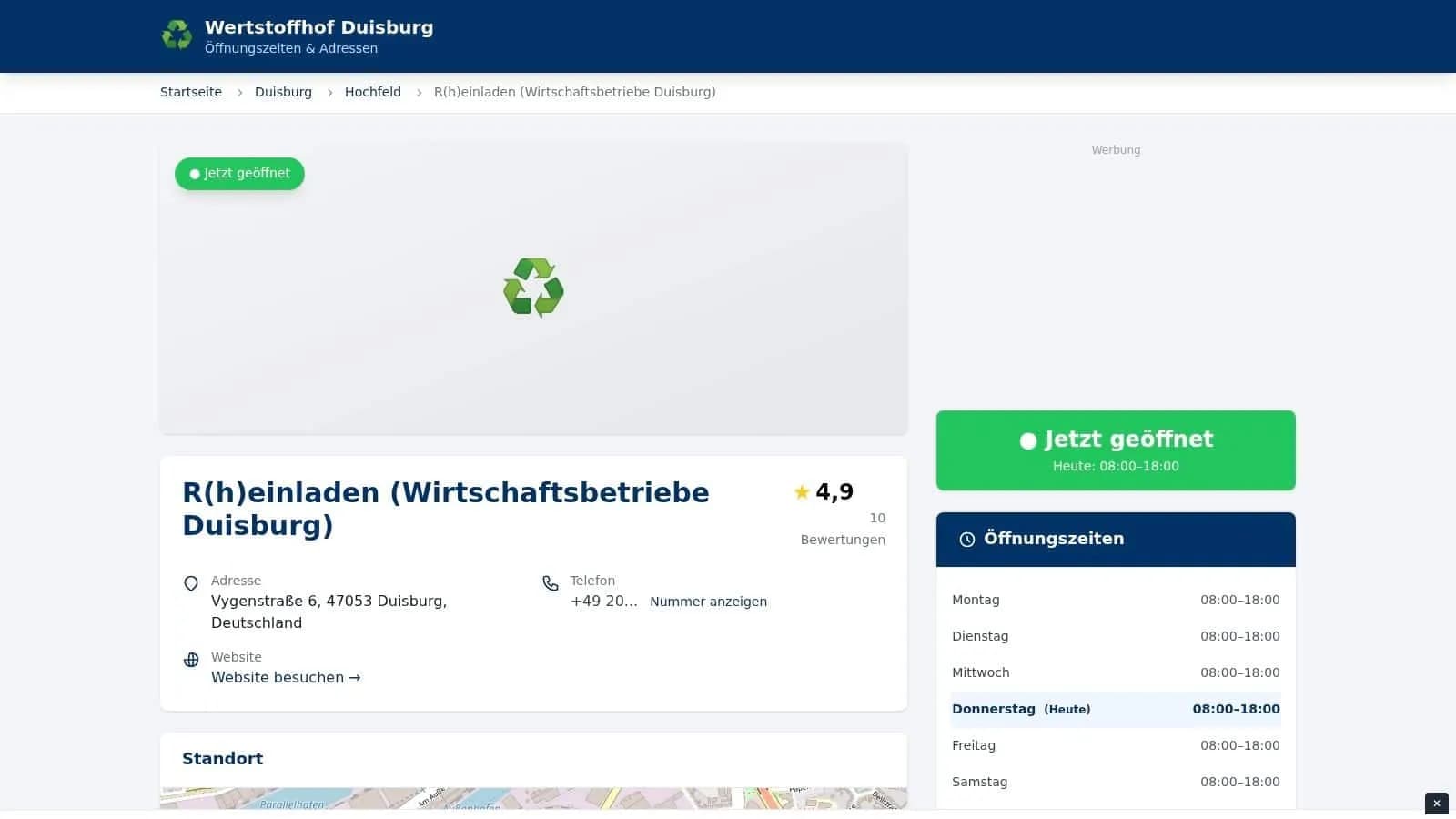Click the 4,9 rating value
Screen dimensions: 1456x819
pyautogui.click(x=834, y=492)
